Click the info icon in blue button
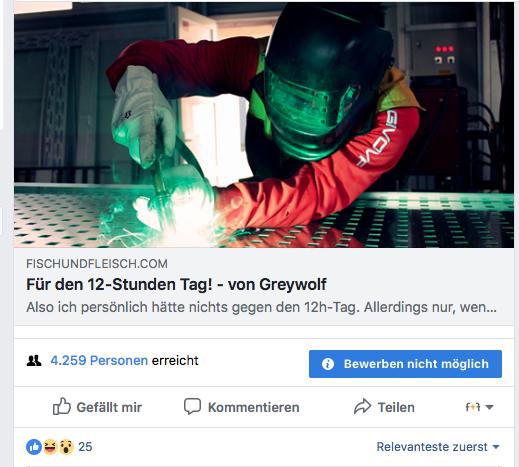This screenshot has height=467, width=519. (x=328, y=364)
